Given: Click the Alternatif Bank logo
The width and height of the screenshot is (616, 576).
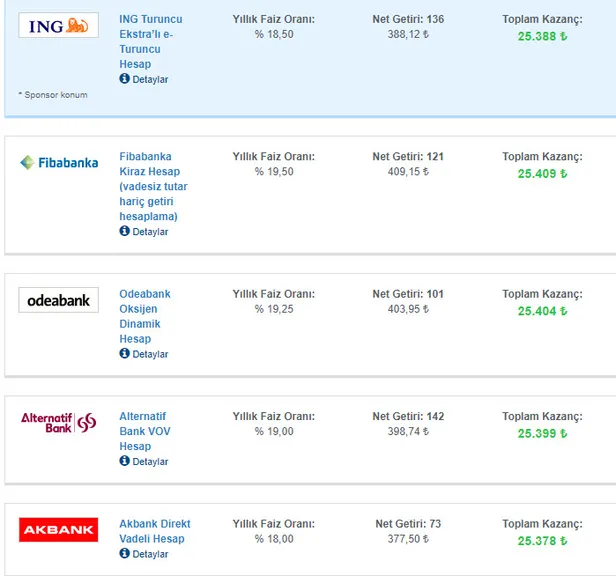Looking at the screenshot, I should [x=58, y=422].
